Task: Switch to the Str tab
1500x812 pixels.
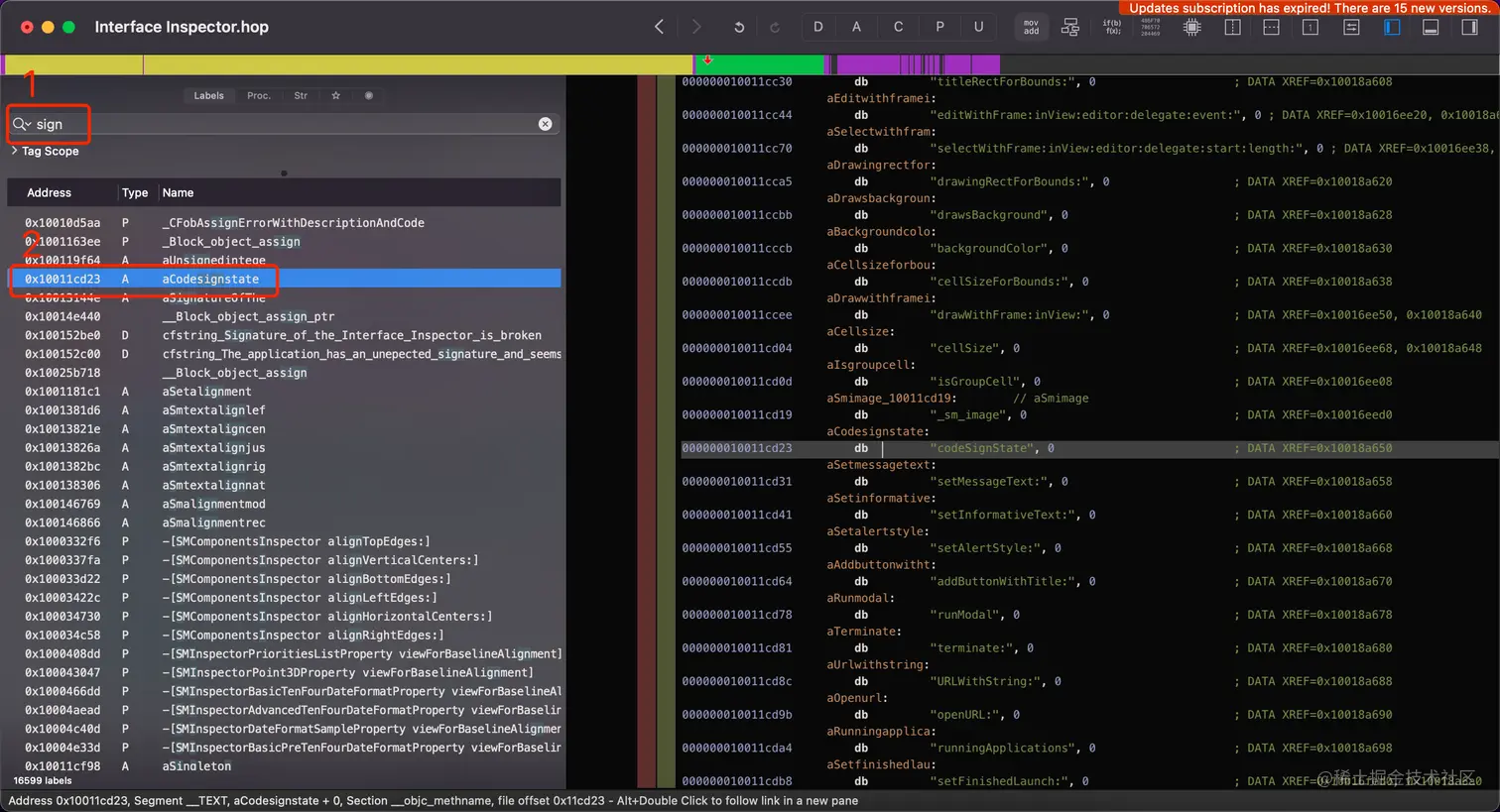Action: (301, 96)
